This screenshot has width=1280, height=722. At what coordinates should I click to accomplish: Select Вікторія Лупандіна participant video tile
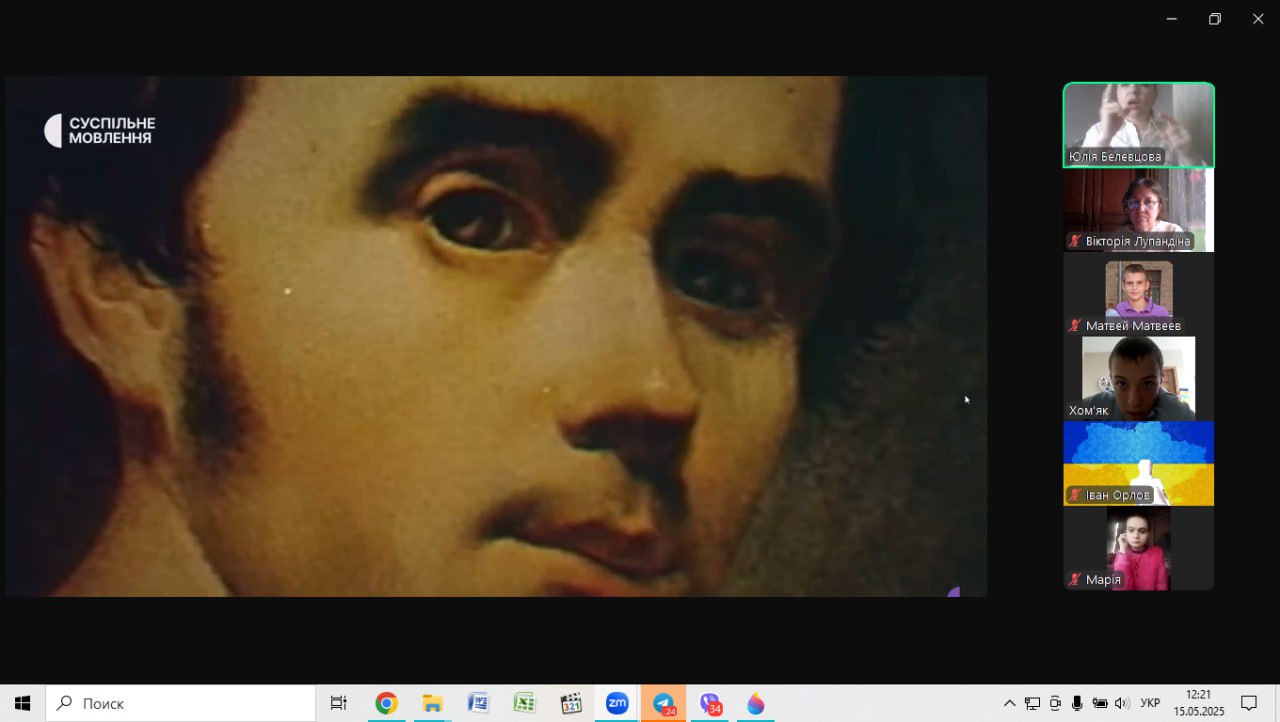1139,210
